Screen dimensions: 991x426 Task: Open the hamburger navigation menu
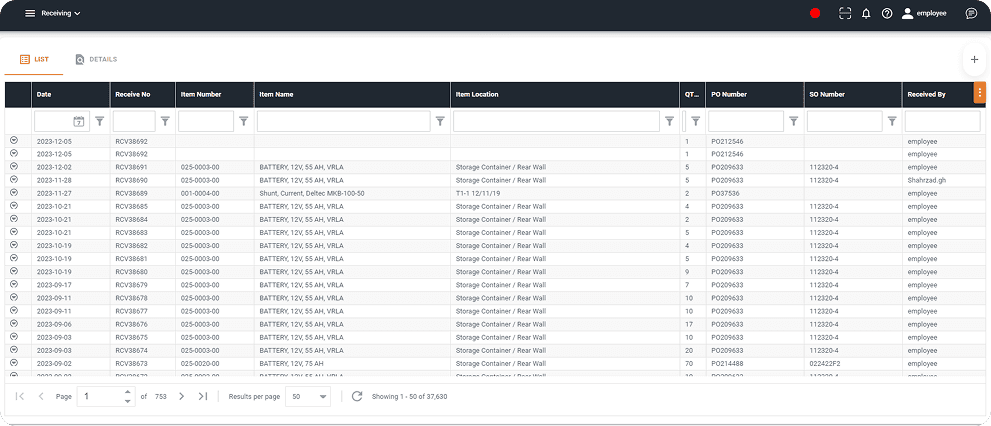coord(30,13)
